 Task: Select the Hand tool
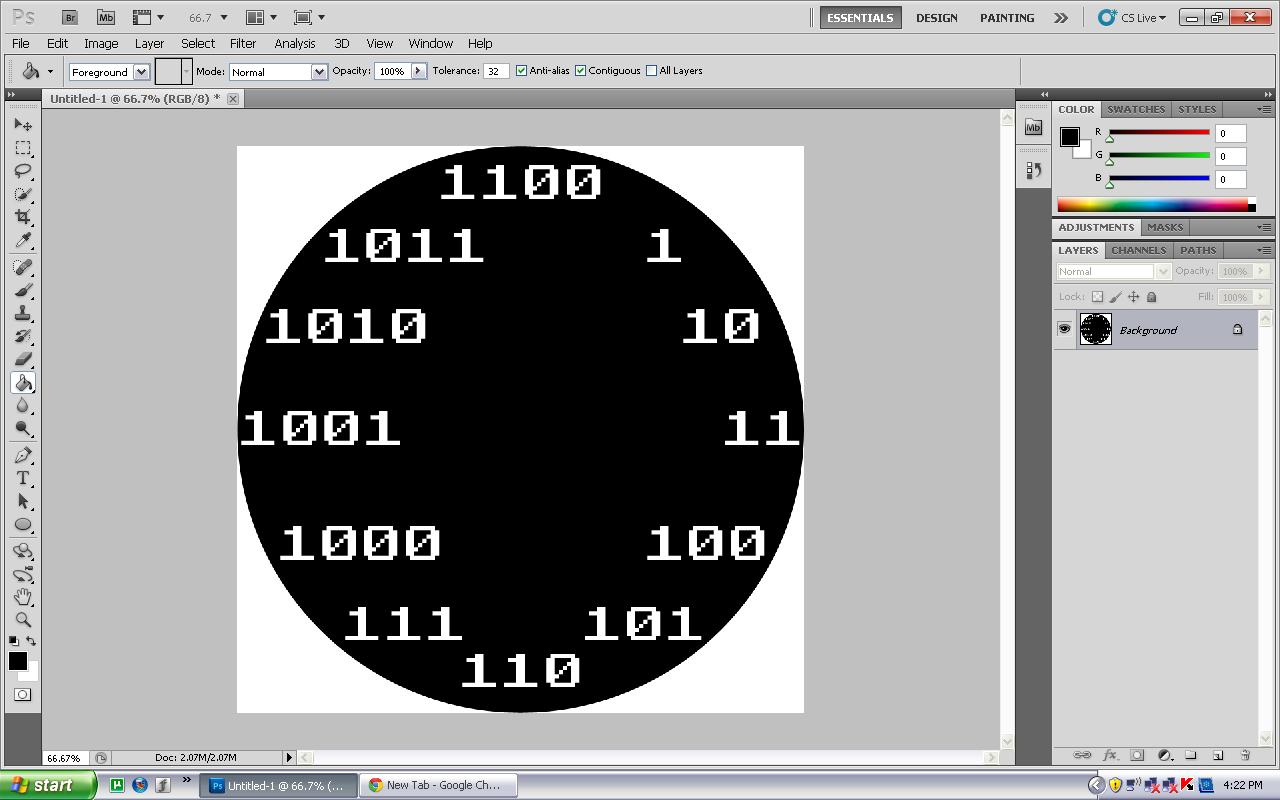pyautogui.click(x=23, y=597)
